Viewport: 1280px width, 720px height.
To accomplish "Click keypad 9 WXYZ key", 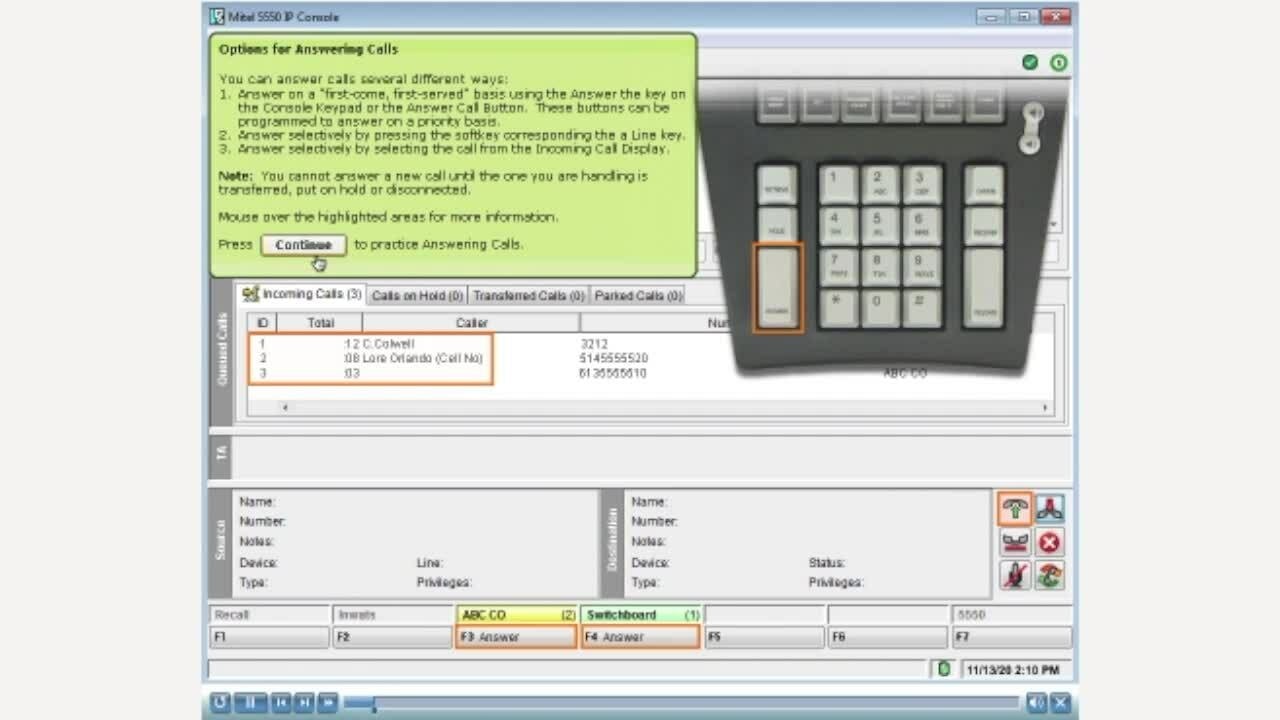I will (x=922, y=267).
